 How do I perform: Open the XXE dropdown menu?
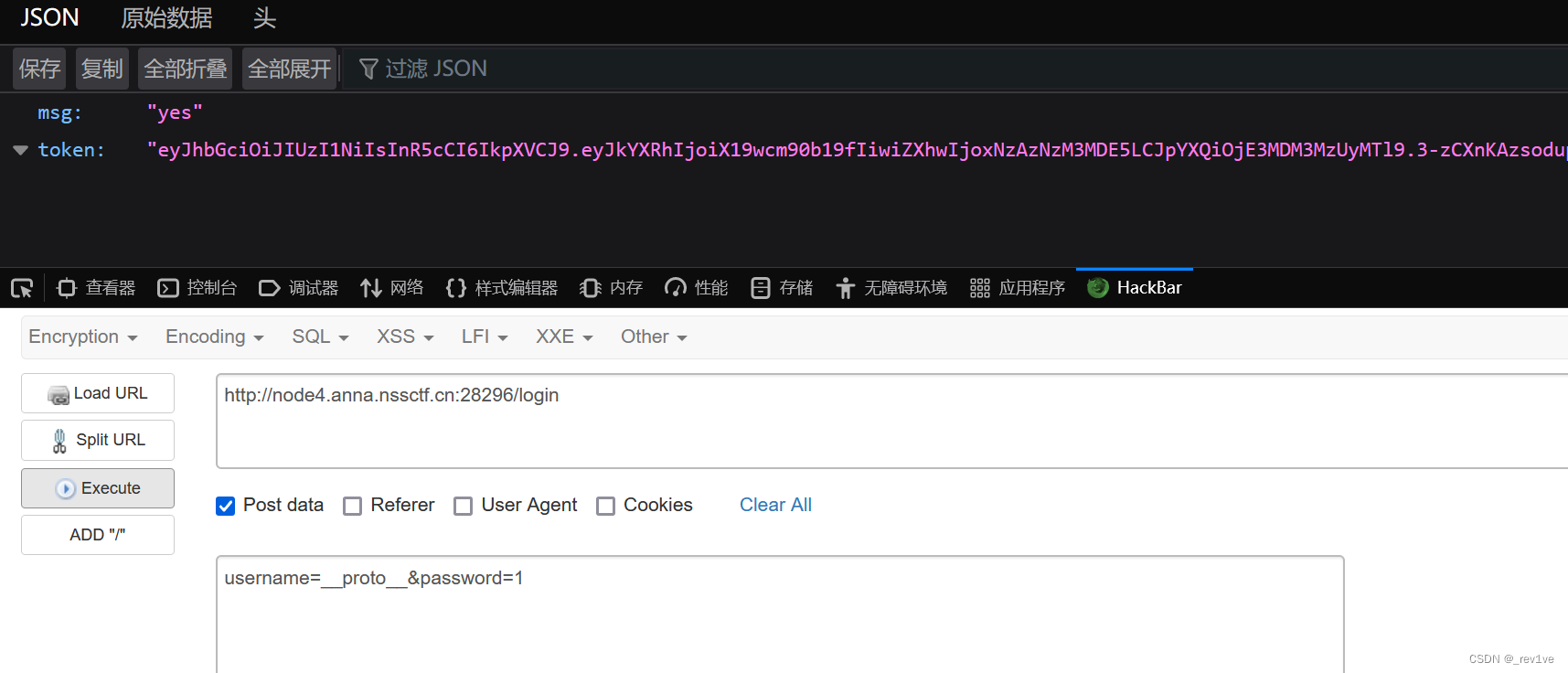[565, 336]
